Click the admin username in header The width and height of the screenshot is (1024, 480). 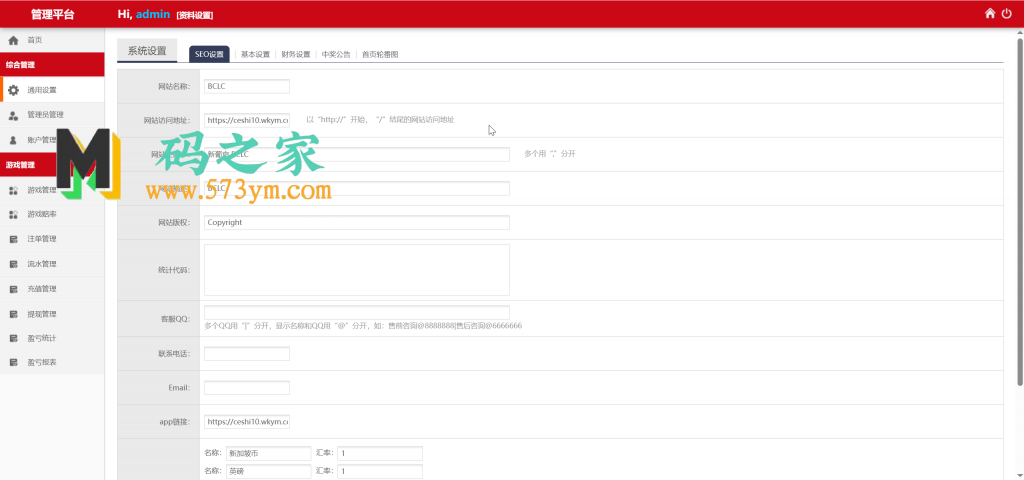click(x=153, y=14)
